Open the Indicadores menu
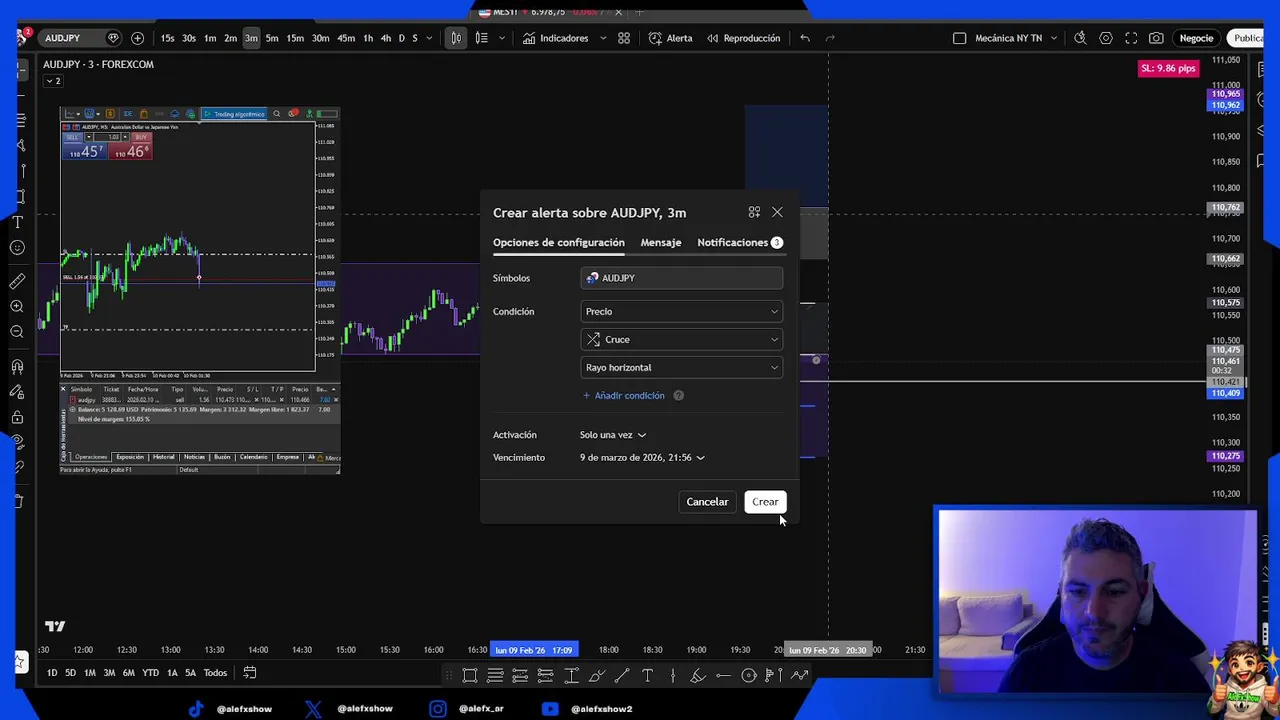 (556, 38)
